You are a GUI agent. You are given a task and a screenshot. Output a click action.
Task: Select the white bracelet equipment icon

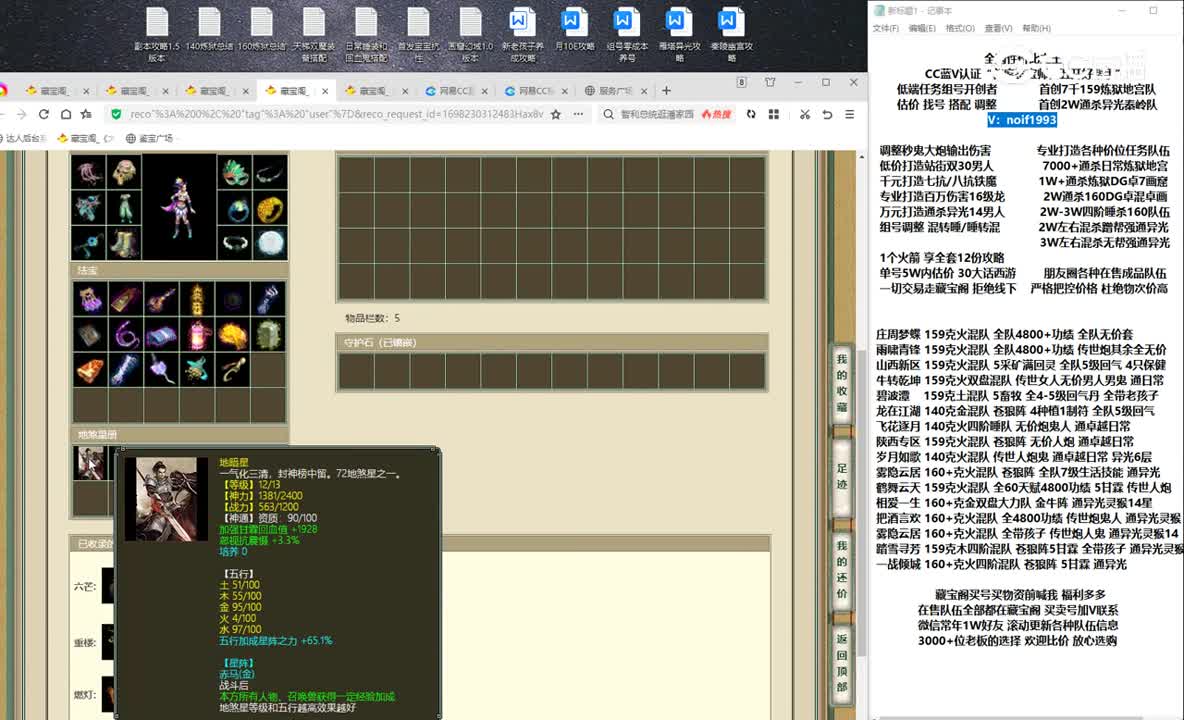click(235, 244)
